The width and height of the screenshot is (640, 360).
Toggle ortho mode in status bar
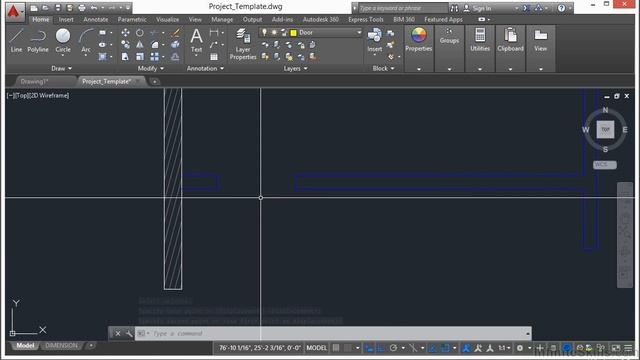pos(381,348)
